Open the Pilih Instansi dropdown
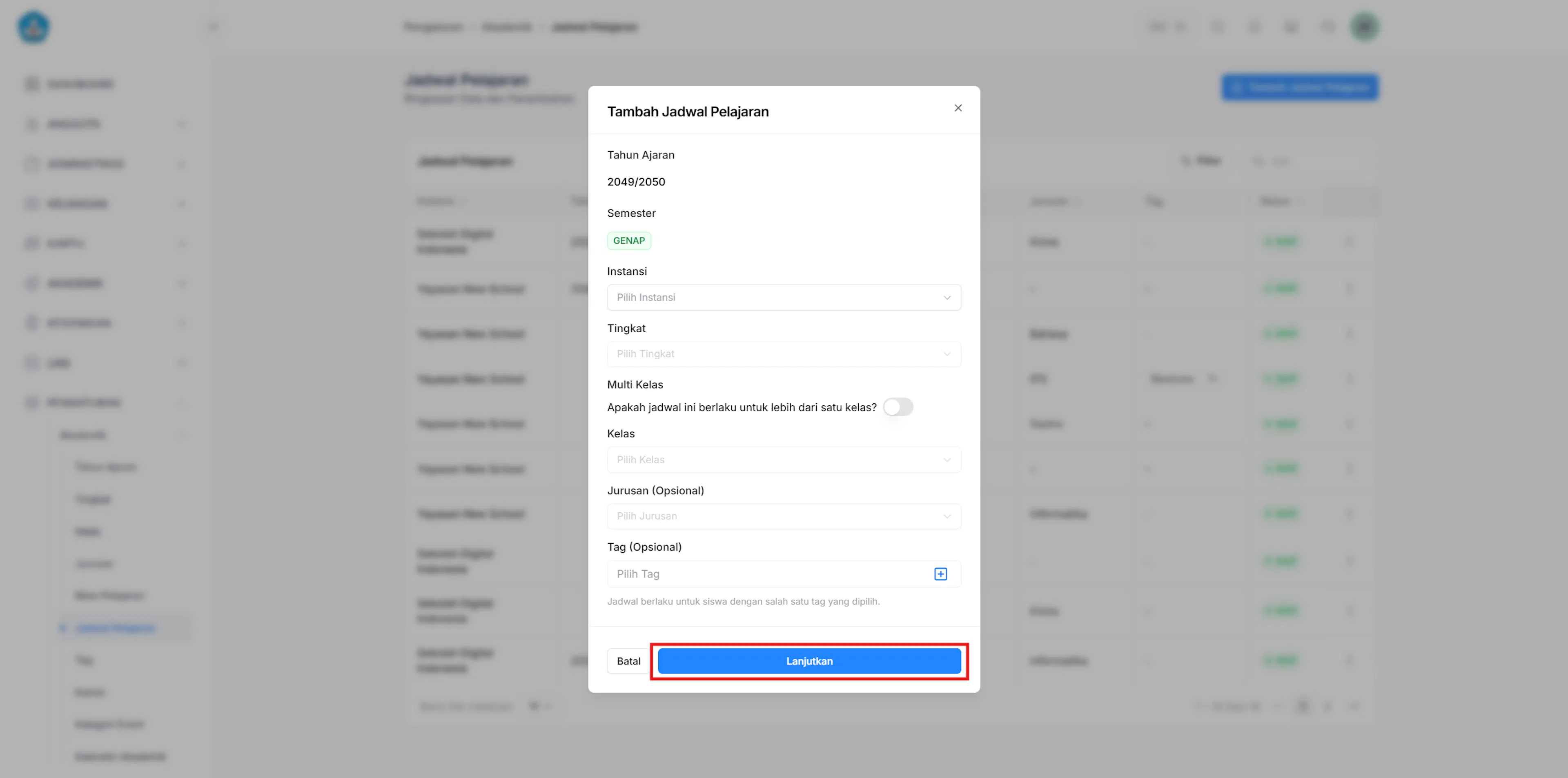The width and height of the screenshot is (1568, 778). click(x=784, y=298)
